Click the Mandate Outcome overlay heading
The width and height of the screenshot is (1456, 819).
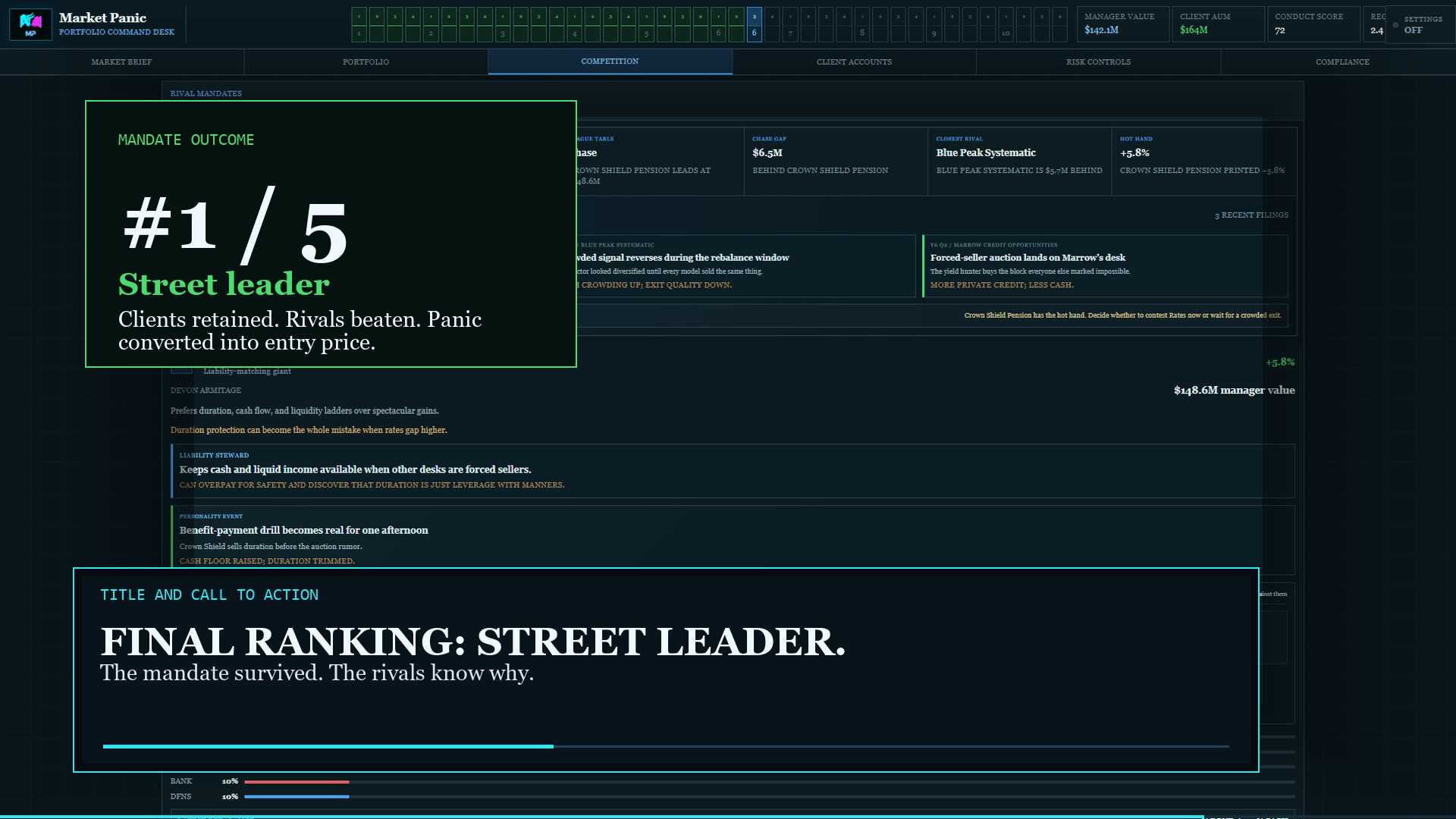186,140
